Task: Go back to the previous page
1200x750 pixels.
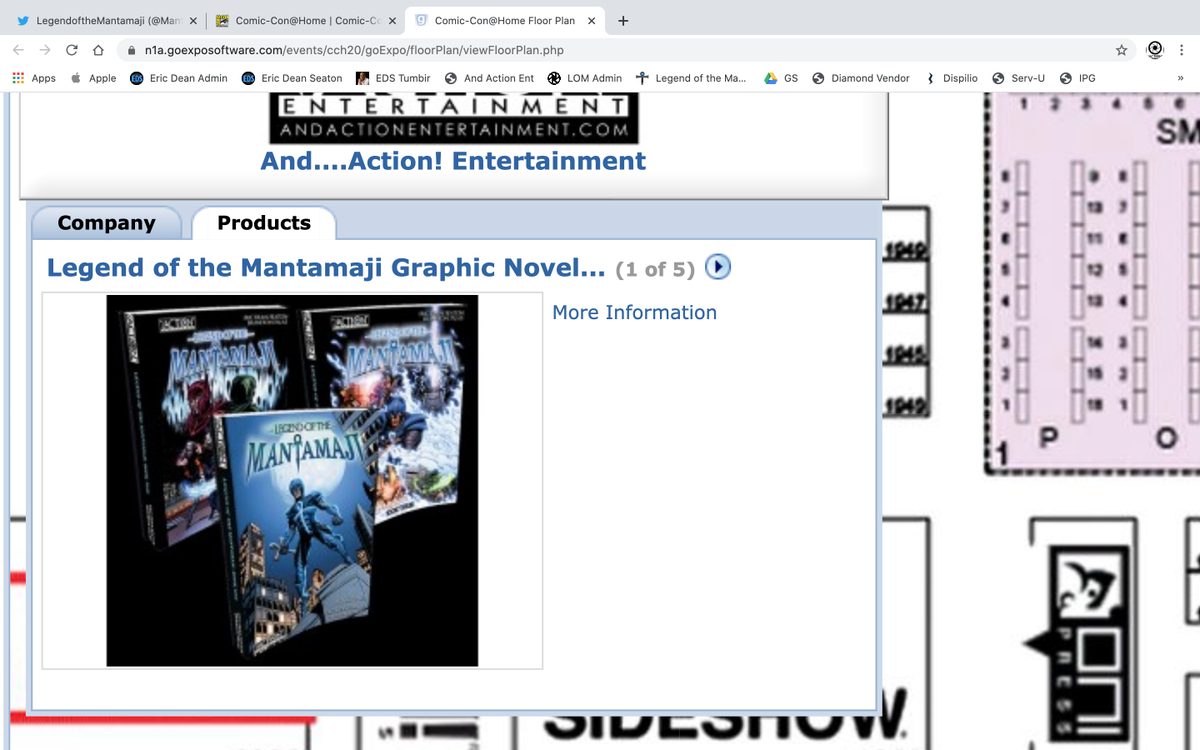Action: tap(18, 50)
